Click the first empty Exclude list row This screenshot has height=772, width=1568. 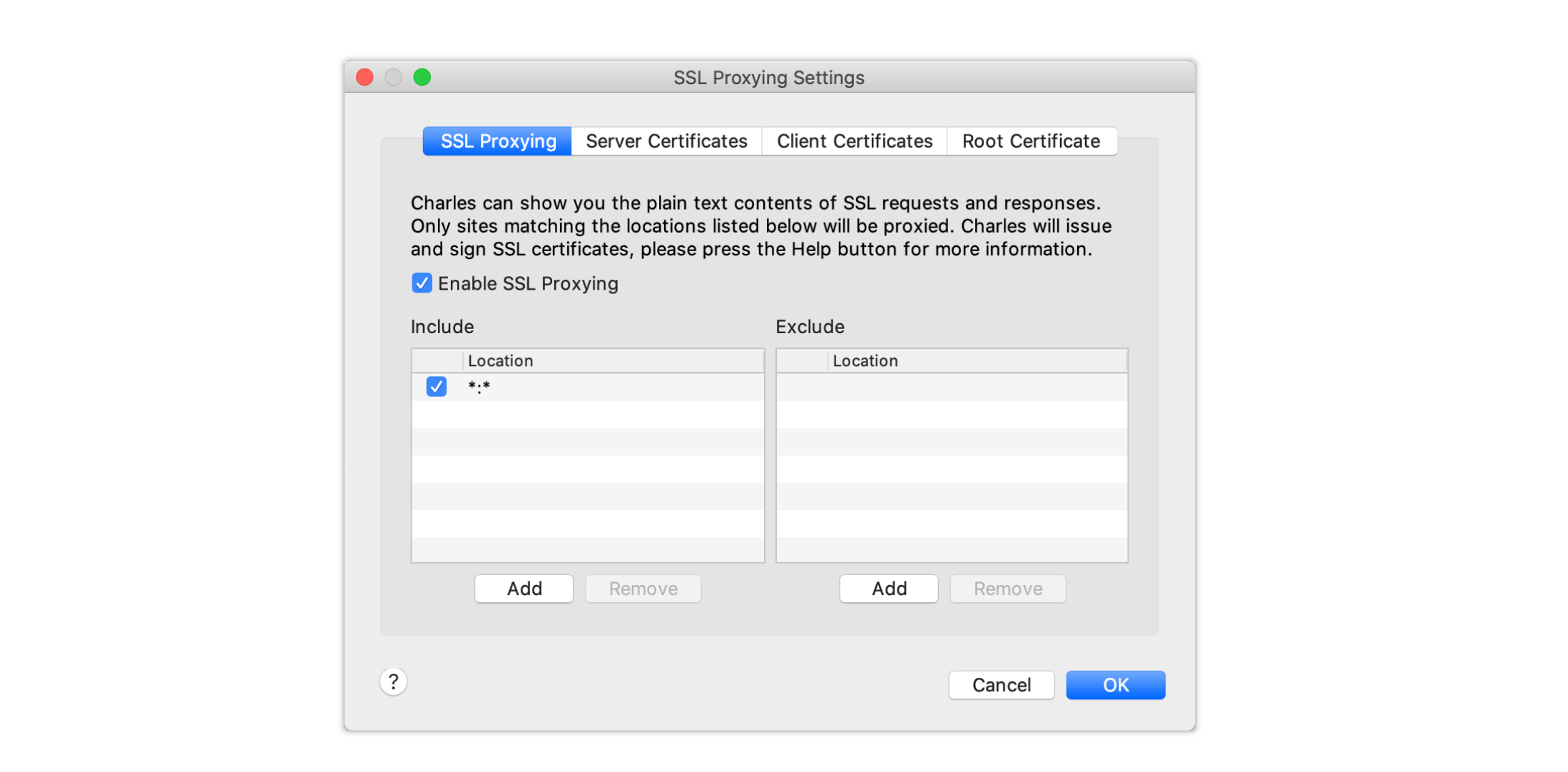pyautogui.click(x=952, y=387)
